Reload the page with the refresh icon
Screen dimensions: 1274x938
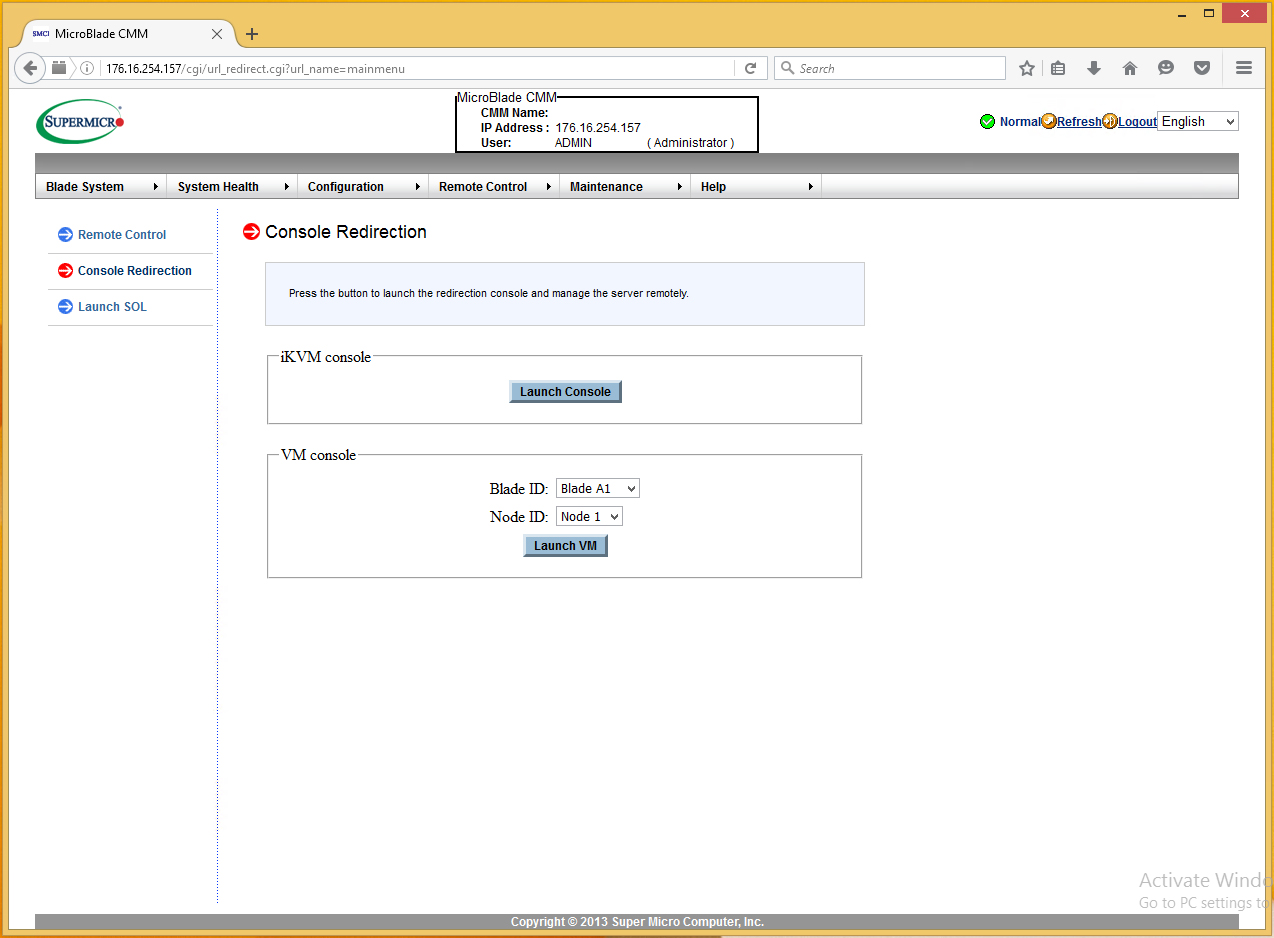pyautogui.click(x=751, y=68)
